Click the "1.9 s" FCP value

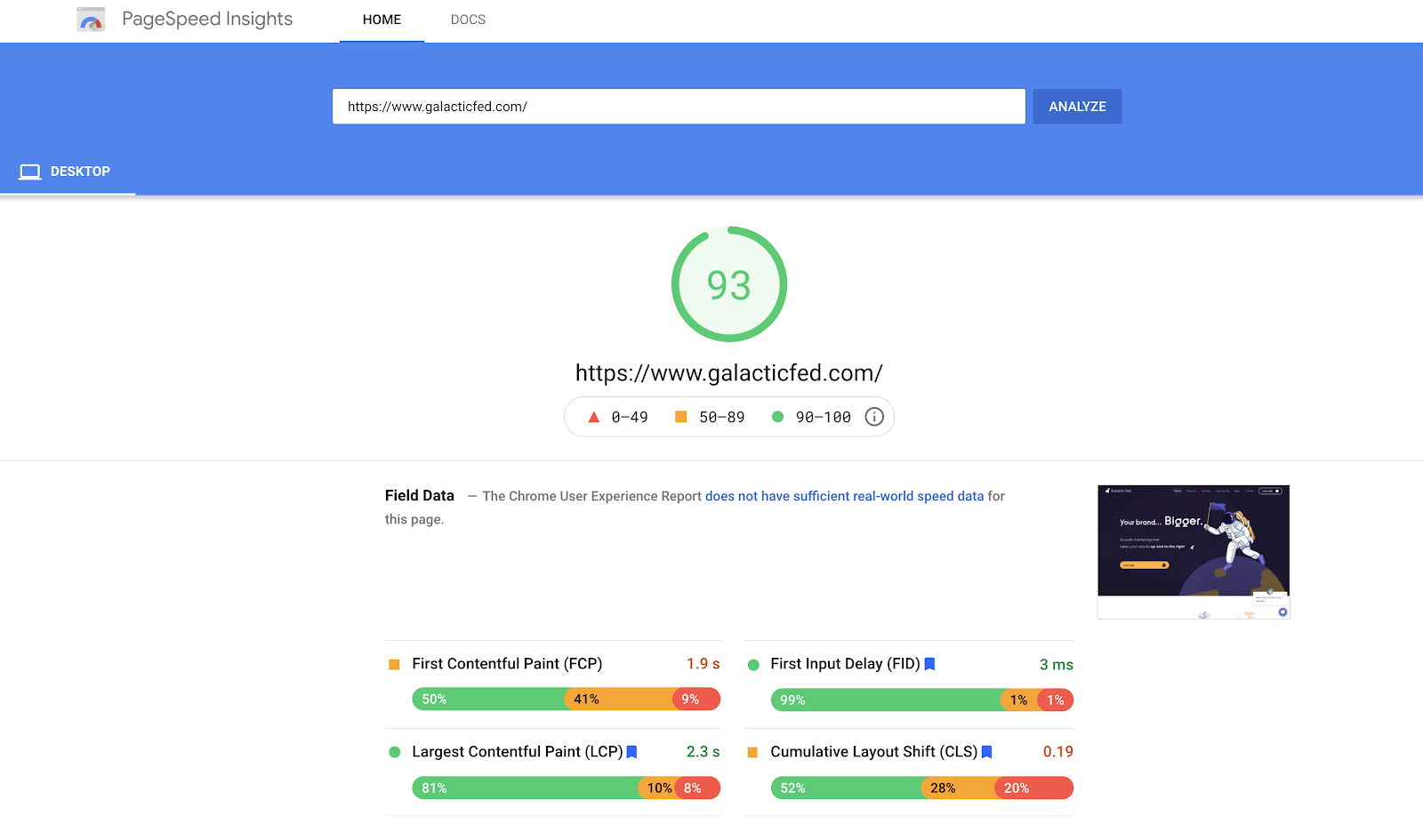click(x=703, y=664)
